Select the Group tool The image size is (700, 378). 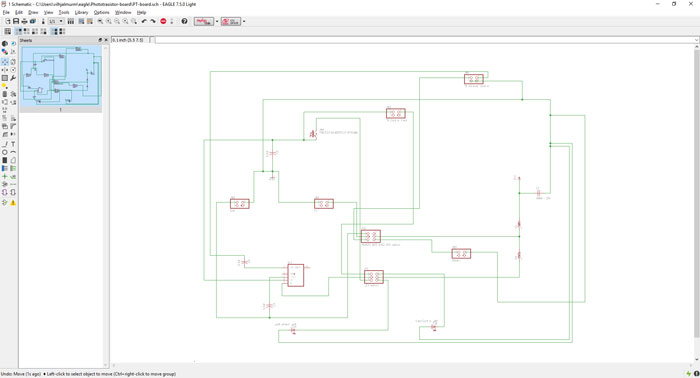4,78
